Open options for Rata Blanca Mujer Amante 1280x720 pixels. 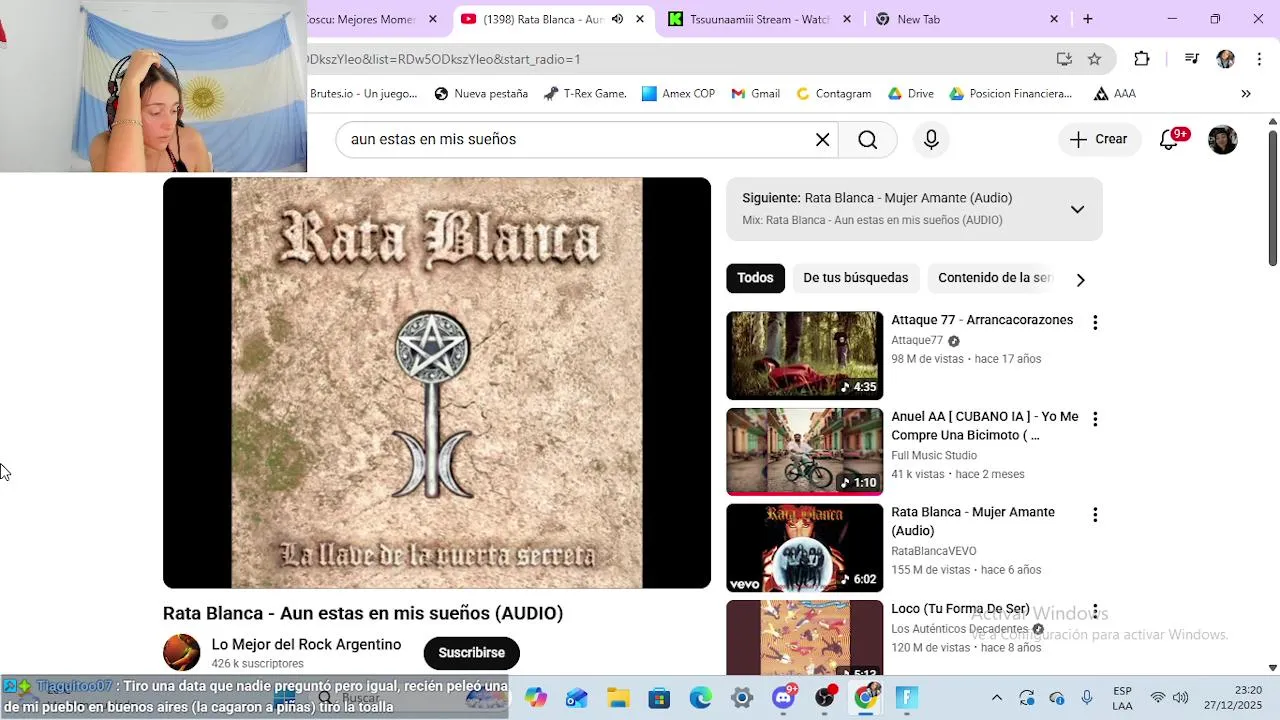[x=1095, y=515]
